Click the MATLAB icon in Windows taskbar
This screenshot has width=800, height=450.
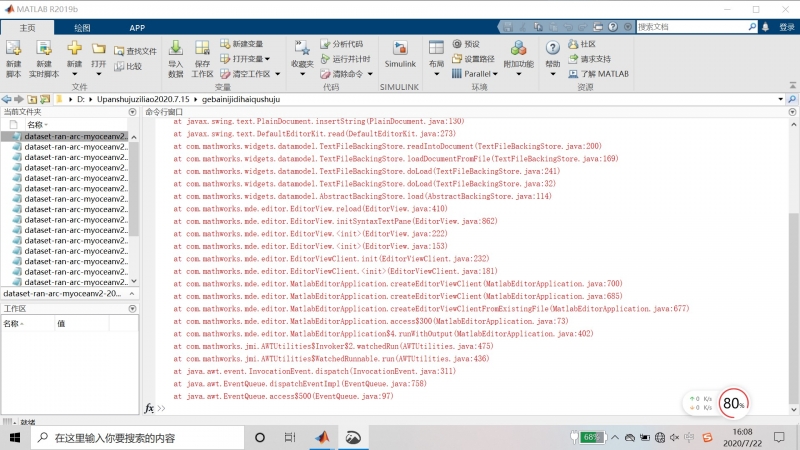[x=322, y=438]
